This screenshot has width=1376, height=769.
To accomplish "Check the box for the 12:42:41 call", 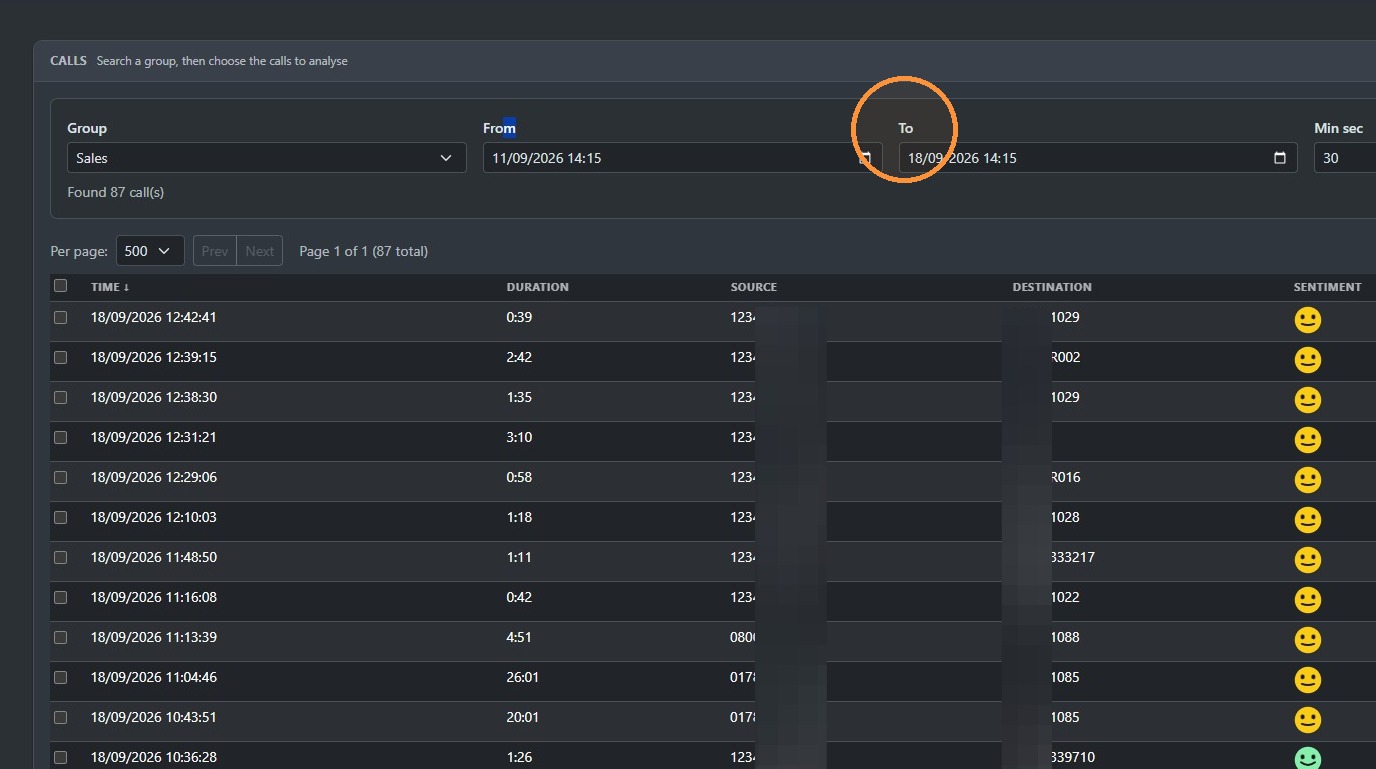I will 60,317.
